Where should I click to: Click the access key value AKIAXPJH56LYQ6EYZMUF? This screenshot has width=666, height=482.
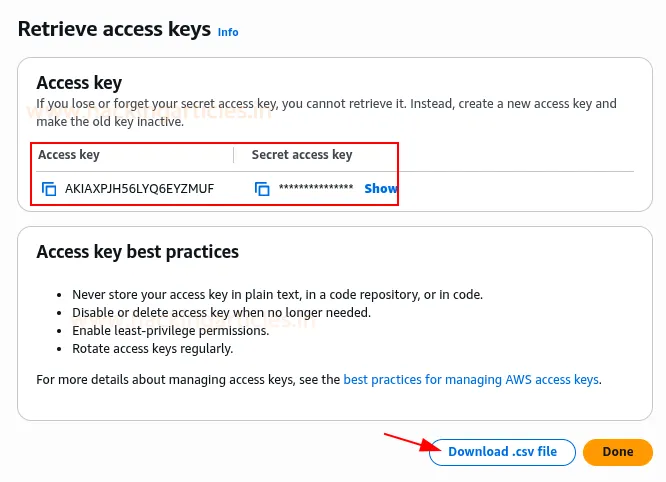[139, 188]
